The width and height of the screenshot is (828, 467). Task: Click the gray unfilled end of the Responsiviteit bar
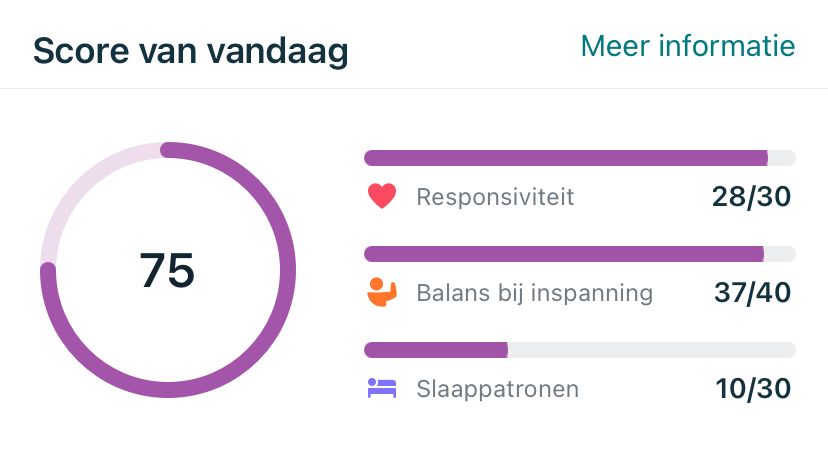coord(781,158)
